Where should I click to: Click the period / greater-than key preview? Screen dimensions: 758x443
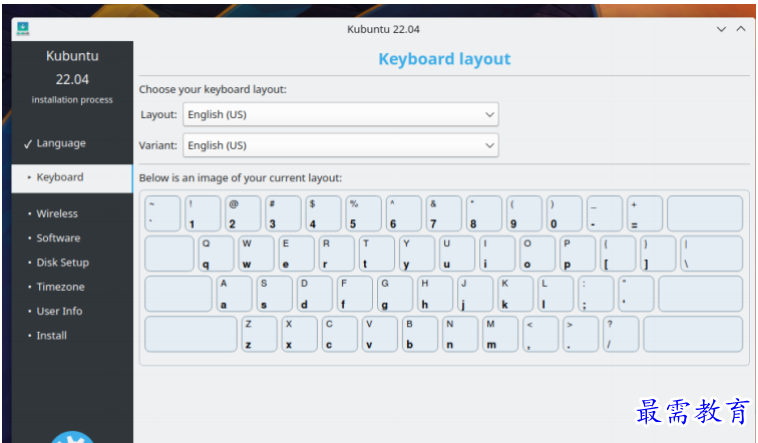pos(580,334)
